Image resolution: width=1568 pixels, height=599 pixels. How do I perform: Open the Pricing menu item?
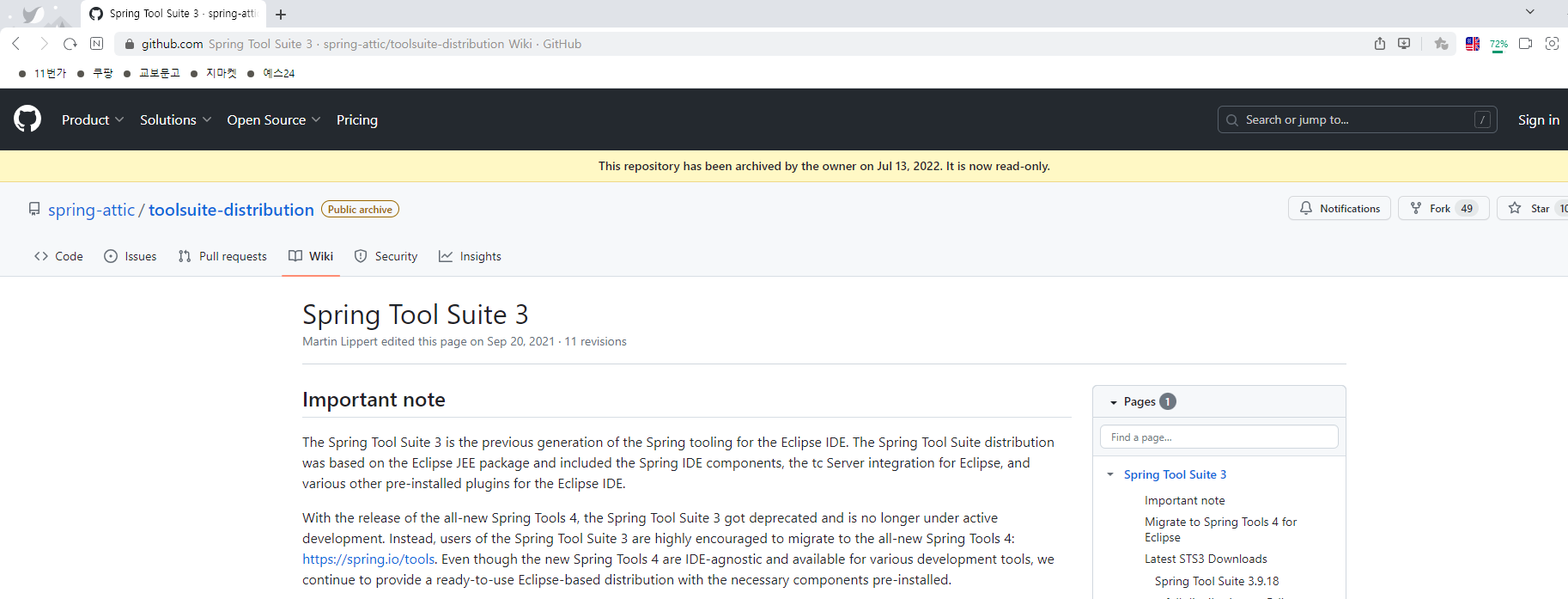[x=357, y=119]
